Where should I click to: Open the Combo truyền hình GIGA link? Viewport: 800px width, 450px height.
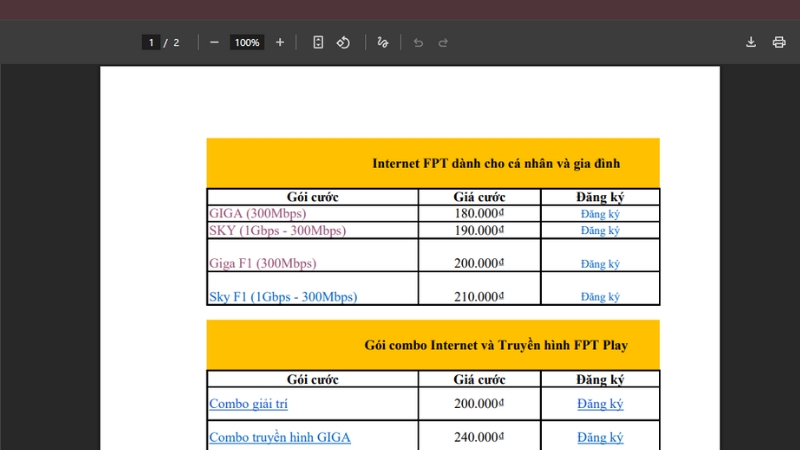pyautogui.click(x=279, y=437)
